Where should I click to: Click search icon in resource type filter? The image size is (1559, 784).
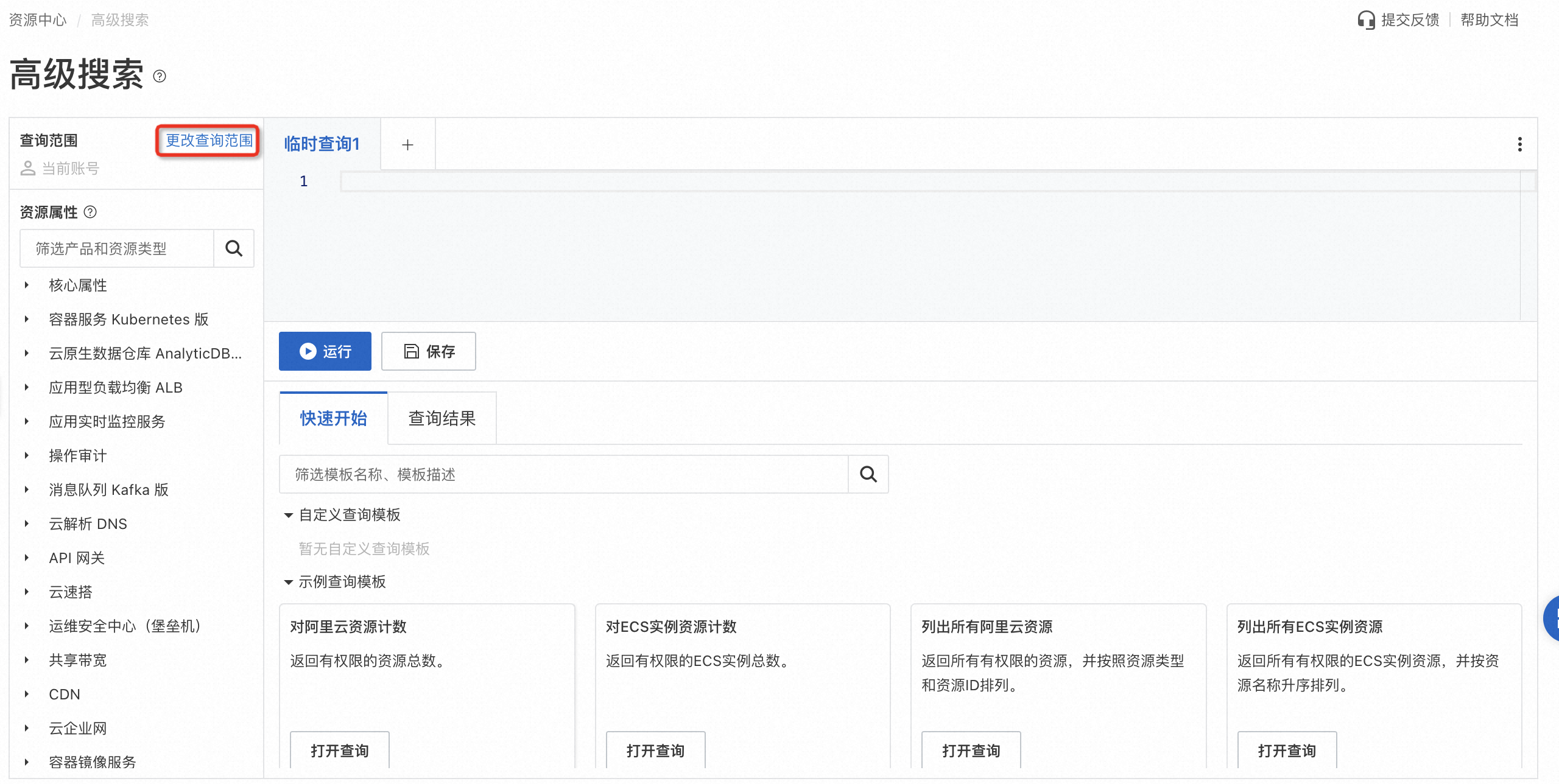[x=234, y=248]
